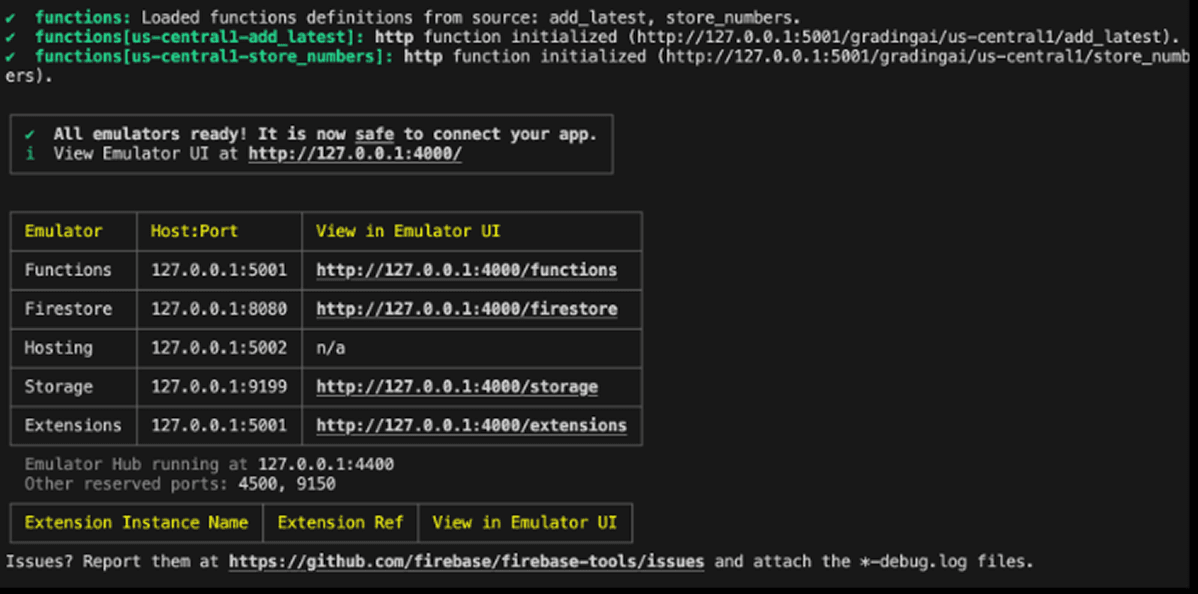Click the Functions host port 127.0.0.1:5001 cell

[x=219, y=270]
